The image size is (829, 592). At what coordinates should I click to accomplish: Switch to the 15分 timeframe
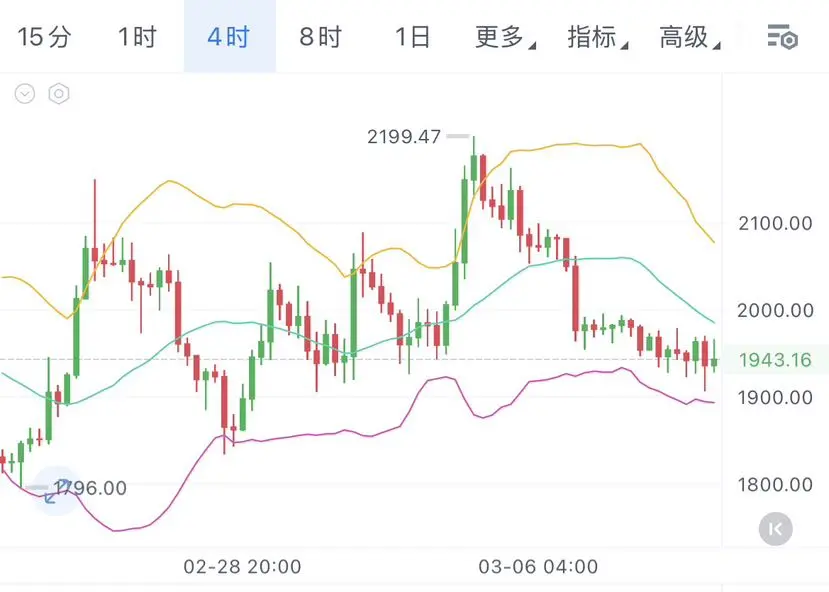pyautogui.click(x=45, y=38)
